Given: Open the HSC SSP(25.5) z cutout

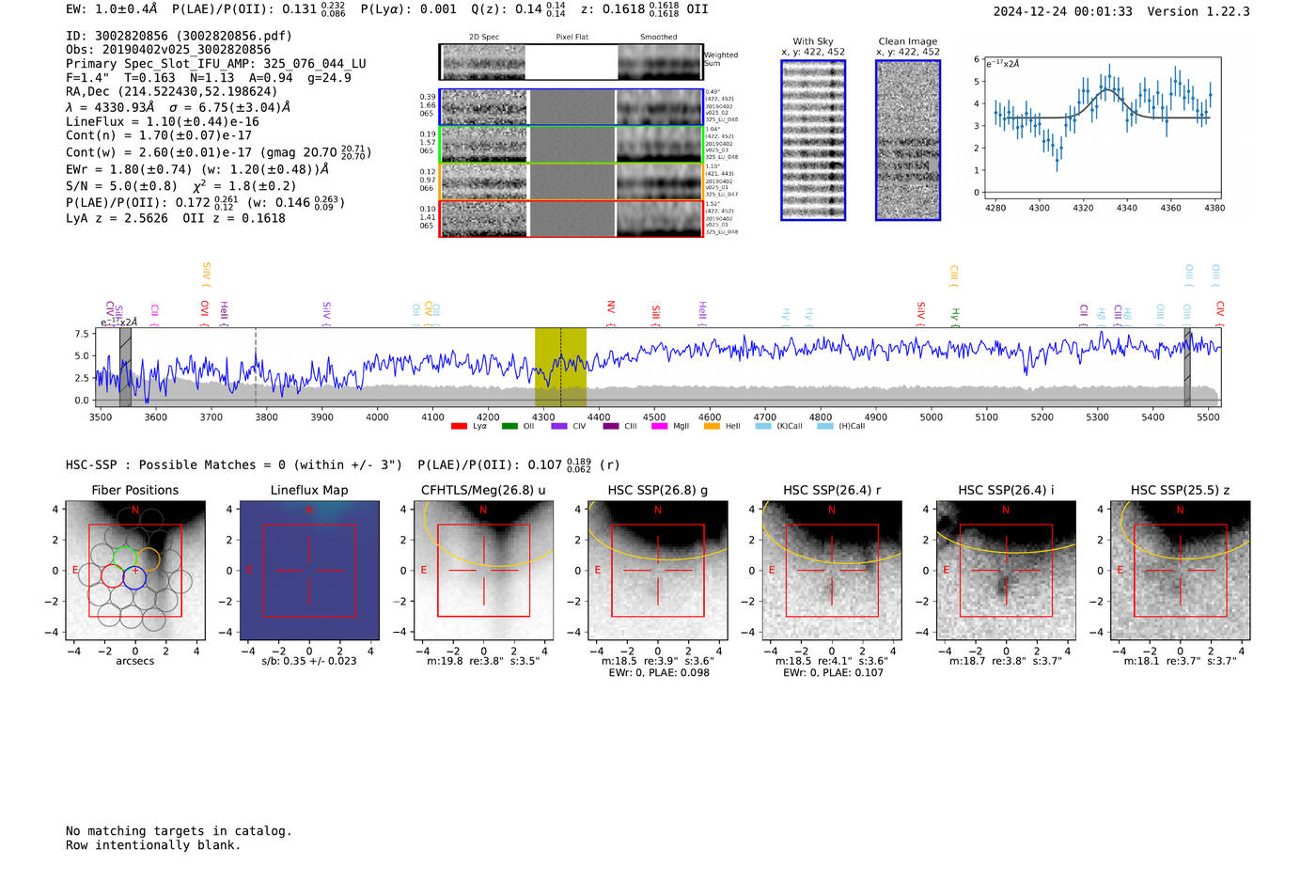Looking at the screenshot, I should coord(1181,570).
